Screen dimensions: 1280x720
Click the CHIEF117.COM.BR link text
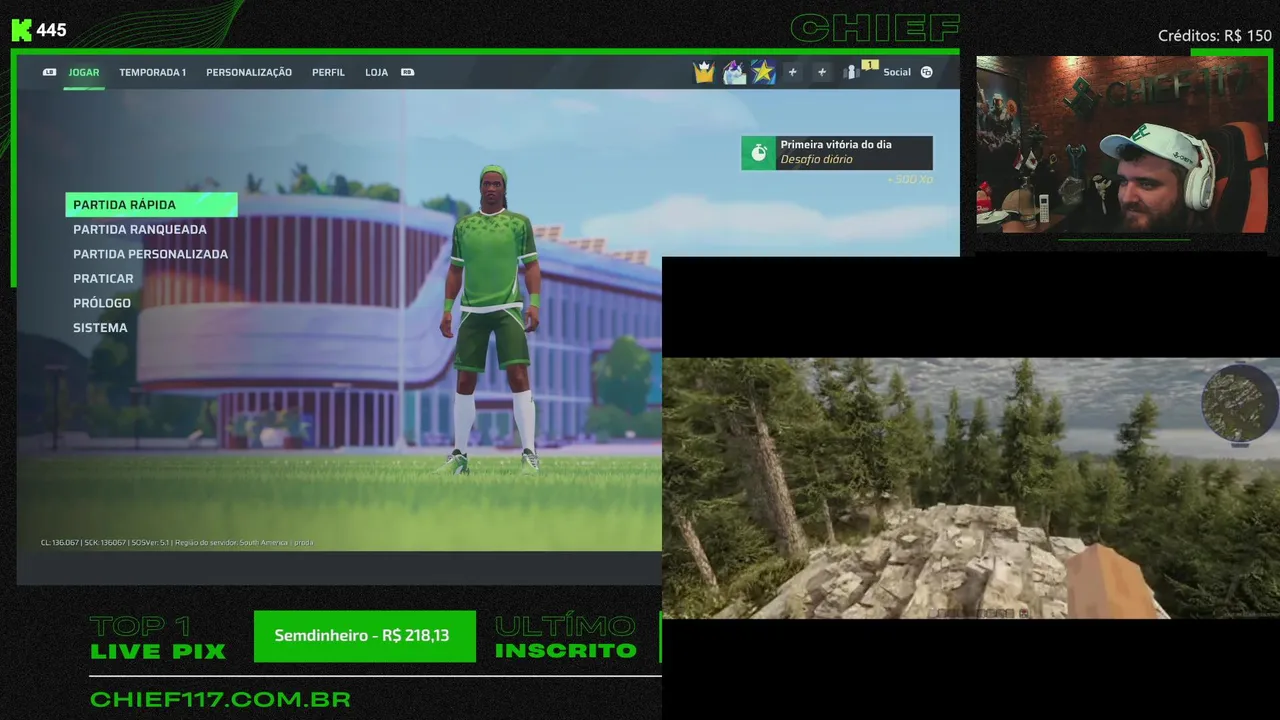coord(220,699)
